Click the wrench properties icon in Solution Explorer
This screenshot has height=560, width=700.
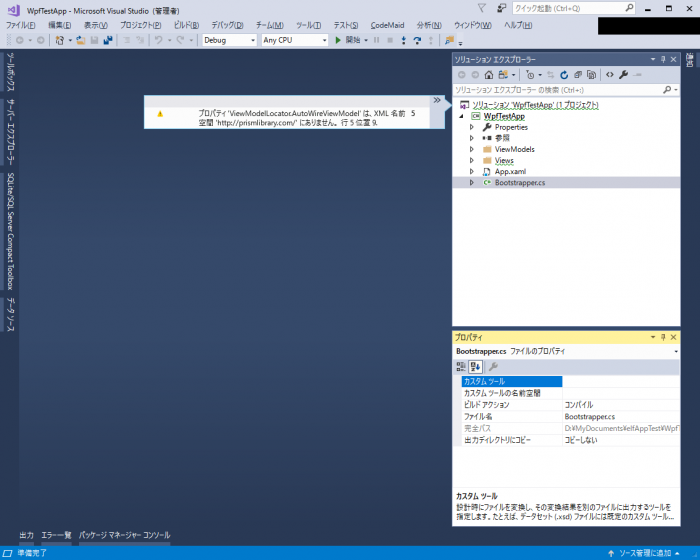click(x=623, y=75)
